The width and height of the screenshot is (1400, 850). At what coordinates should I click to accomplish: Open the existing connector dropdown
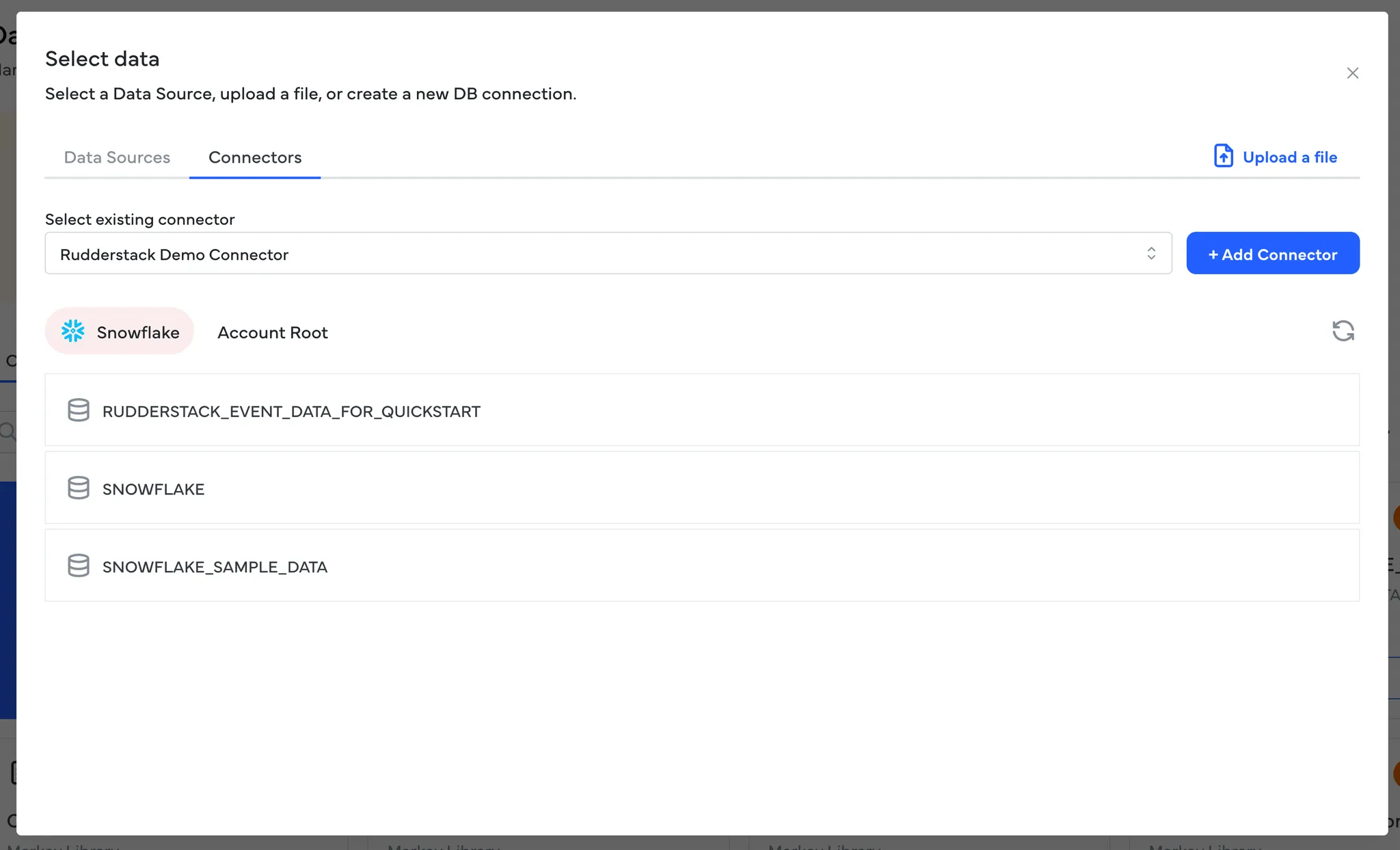coord(607,254)
